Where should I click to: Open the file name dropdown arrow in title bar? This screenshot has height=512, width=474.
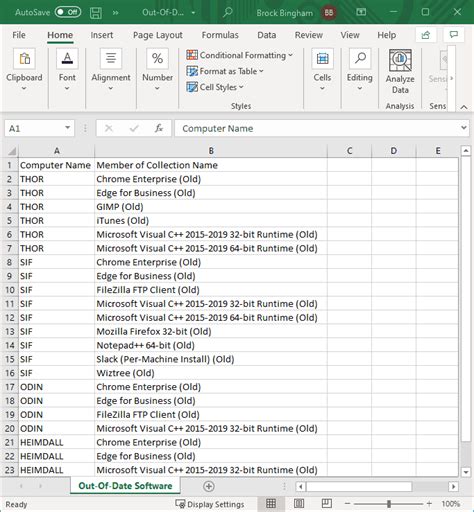pyautogui.click(x=193, y=13)
